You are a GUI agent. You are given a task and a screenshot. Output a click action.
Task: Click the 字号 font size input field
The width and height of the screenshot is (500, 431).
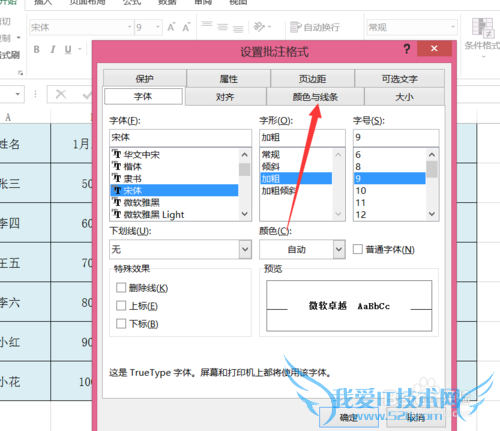[396, 137]
